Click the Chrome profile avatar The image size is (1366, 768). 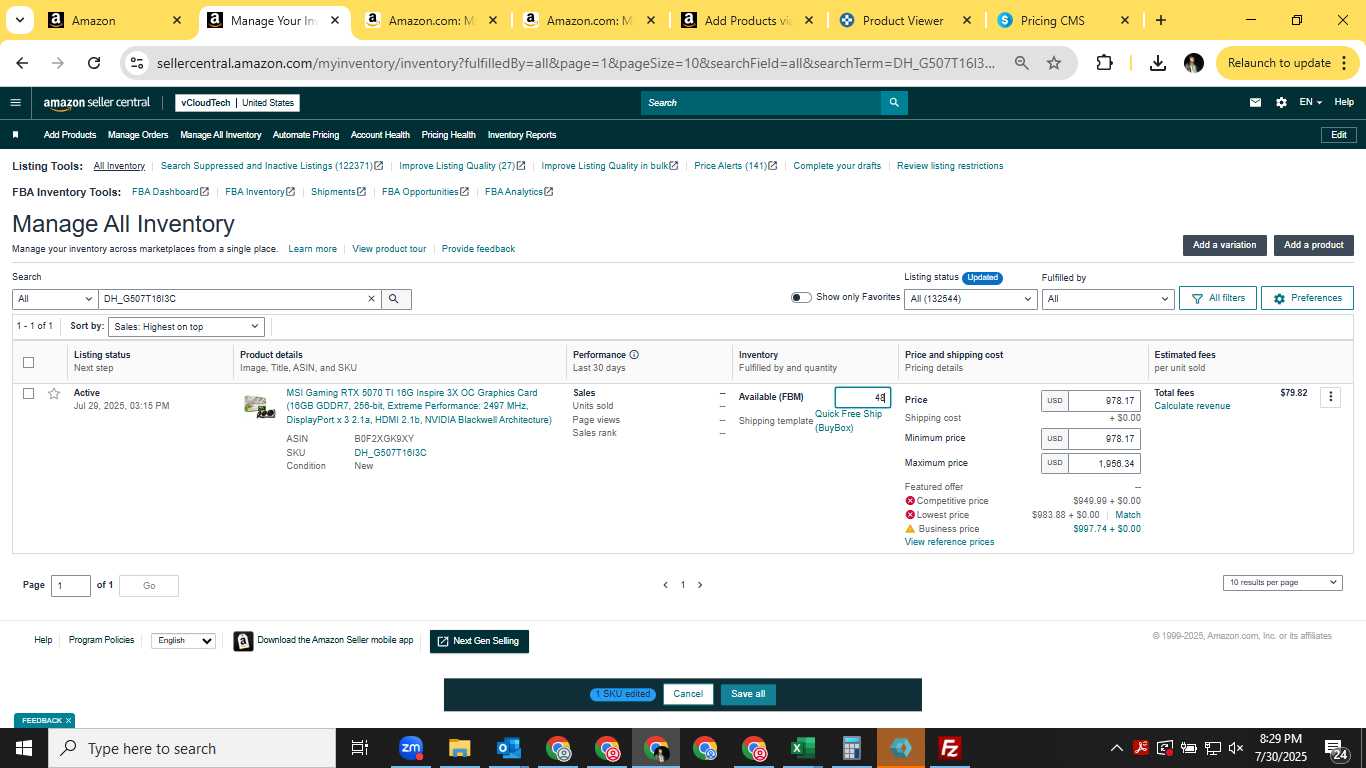[x=1193, y=63]
